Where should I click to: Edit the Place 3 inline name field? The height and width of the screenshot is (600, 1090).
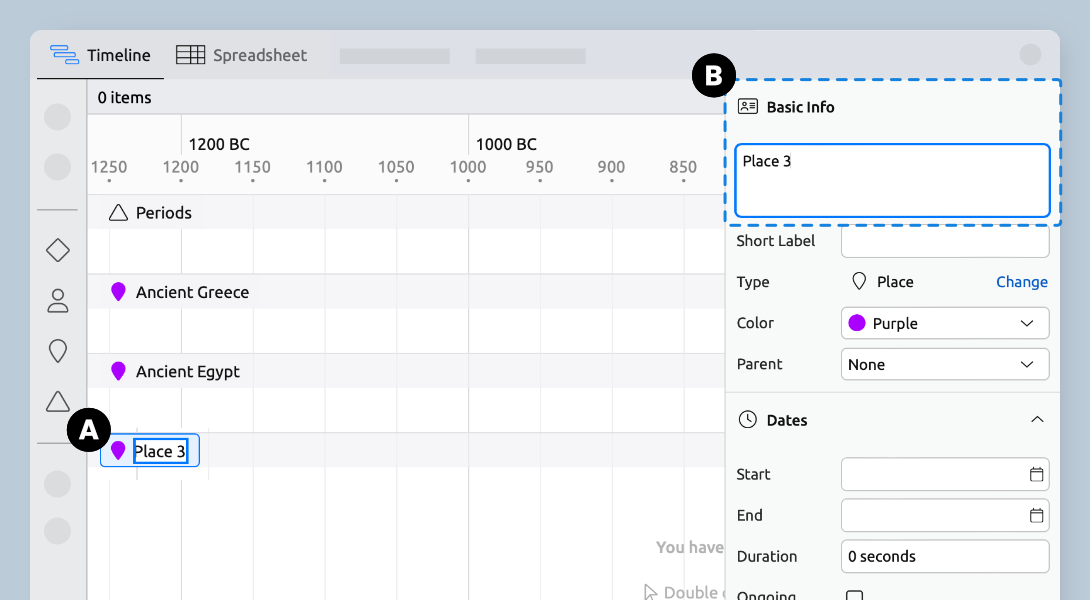point(161,451)
